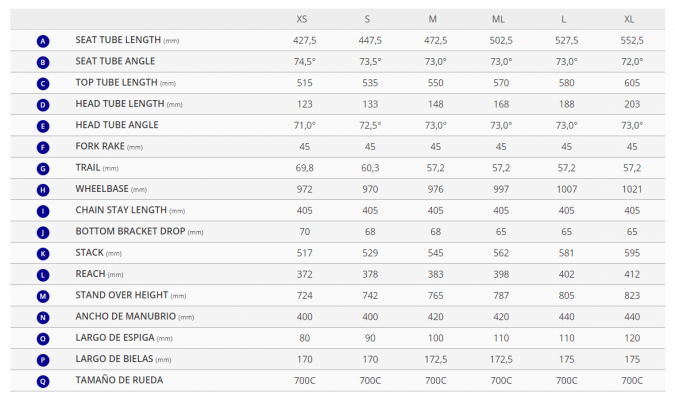Viewport: 675px width, 400px height.
Task: Click the blue M icon for Stand Over Height
Action: [42, 296]
